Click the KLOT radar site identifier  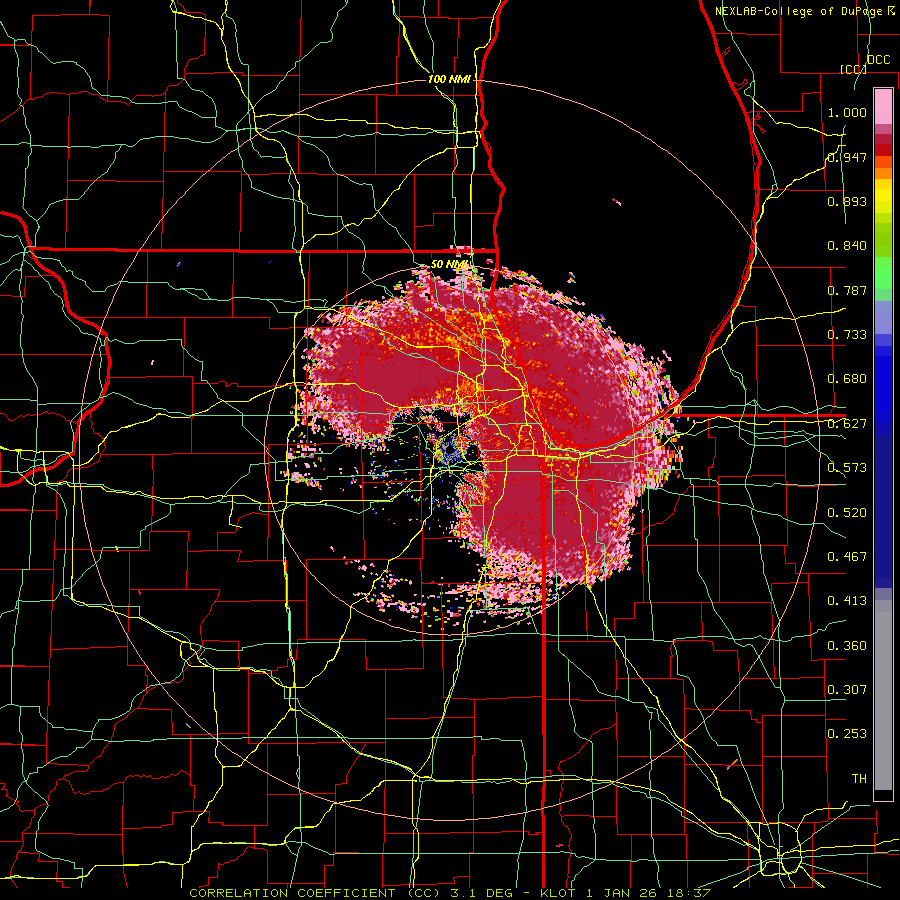click(558, 893)
